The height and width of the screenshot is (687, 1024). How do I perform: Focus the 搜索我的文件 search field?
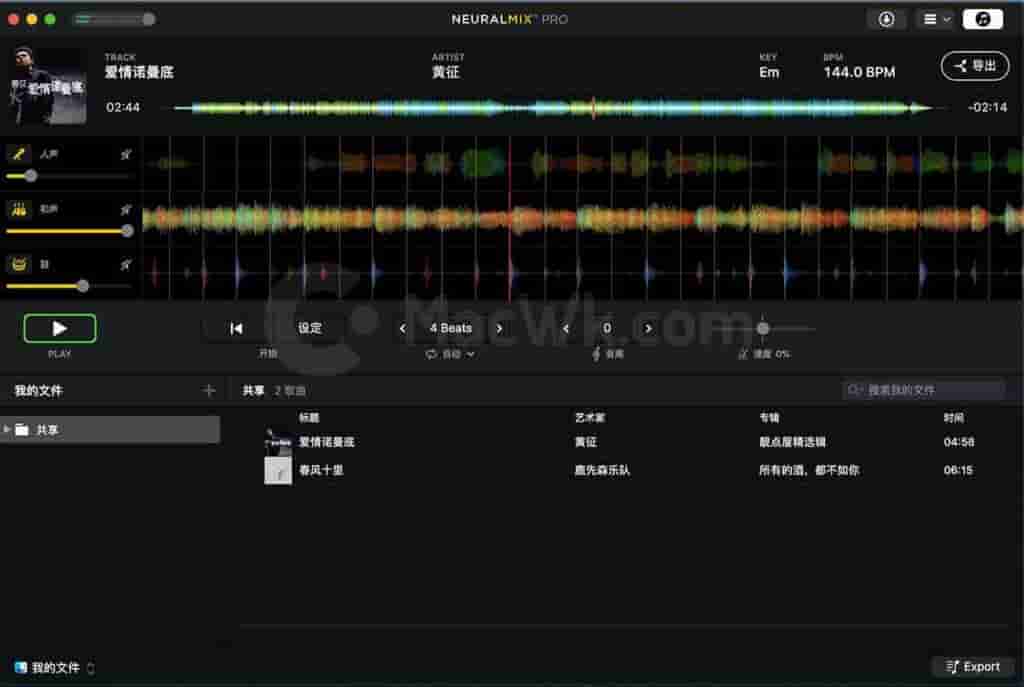(x=923, y=390)
